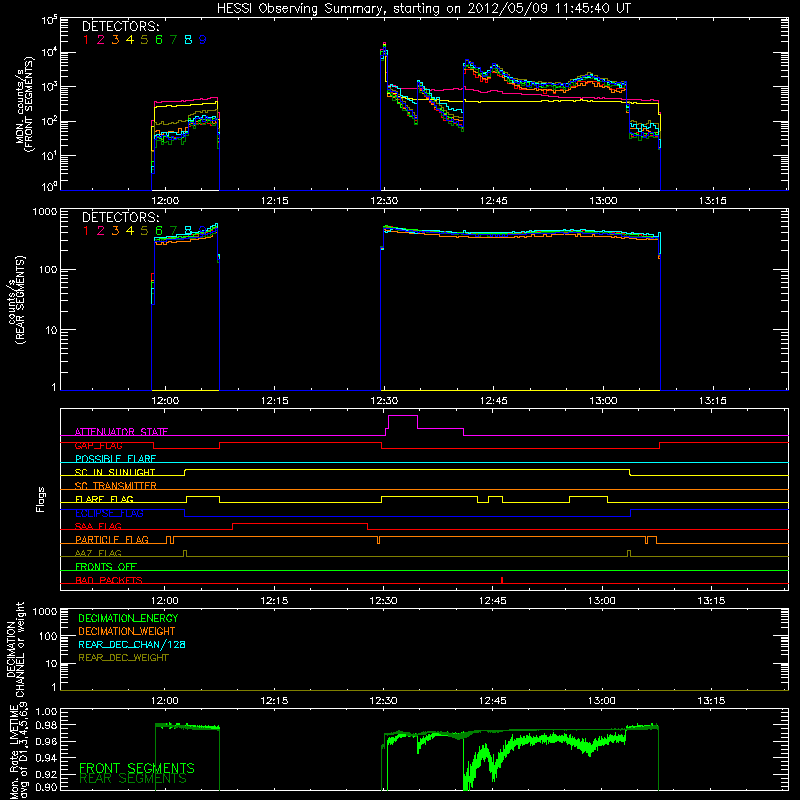The height and width of the screenshot is (800, 800).
Task: Select the DECIMATION_ENERGY legend entry
Action: click(128, 618)
